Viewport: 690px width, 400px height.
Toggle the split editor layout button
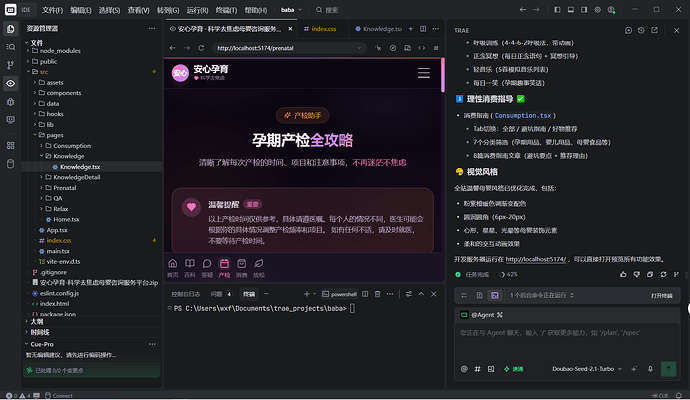[423, 29]
